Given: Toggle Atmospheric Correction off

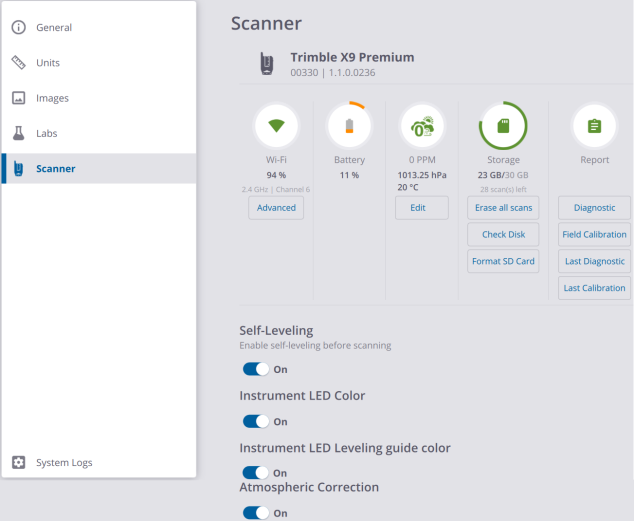Looking at the screenshot, I should (257, 513).
